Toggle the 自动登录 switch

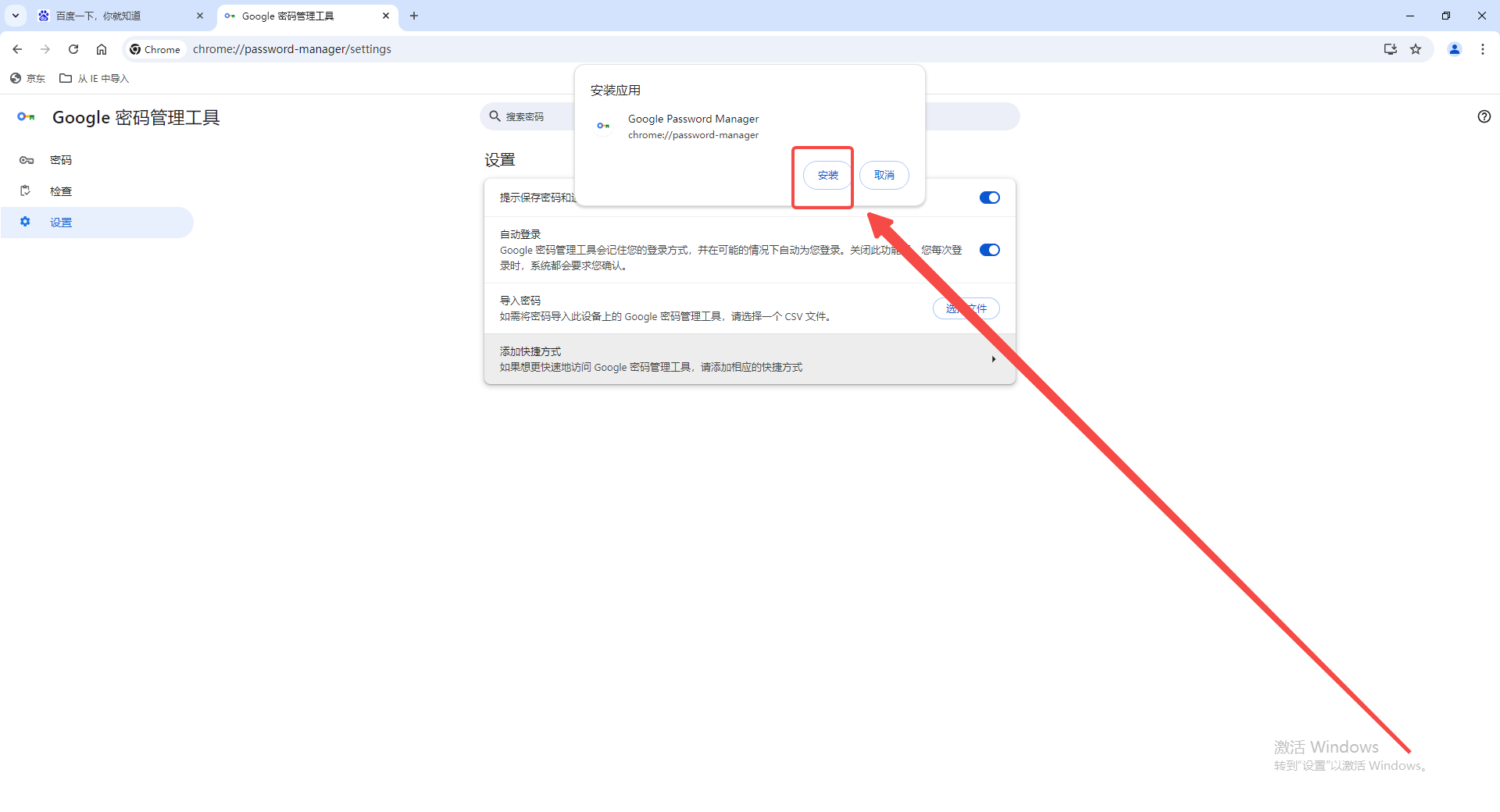(x=989, y=250)
